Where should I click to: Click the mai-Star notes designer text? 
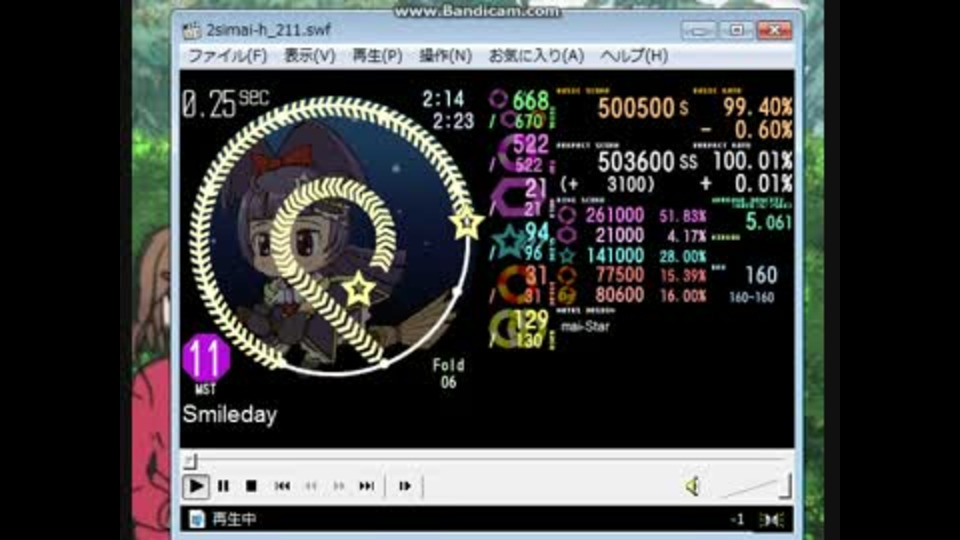585,326
